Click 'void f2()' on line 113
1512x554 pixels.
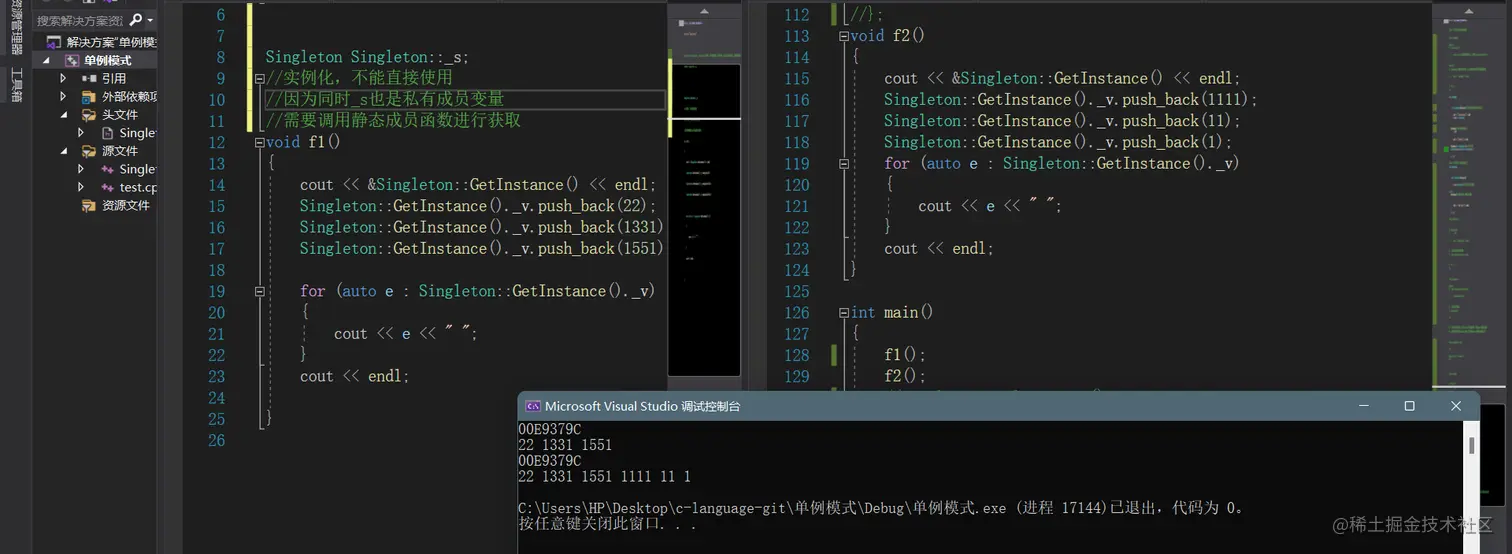887,36
